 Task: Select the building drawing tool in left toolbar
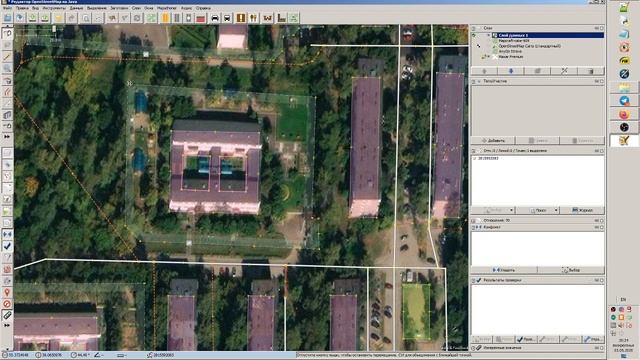click(7, 115)
